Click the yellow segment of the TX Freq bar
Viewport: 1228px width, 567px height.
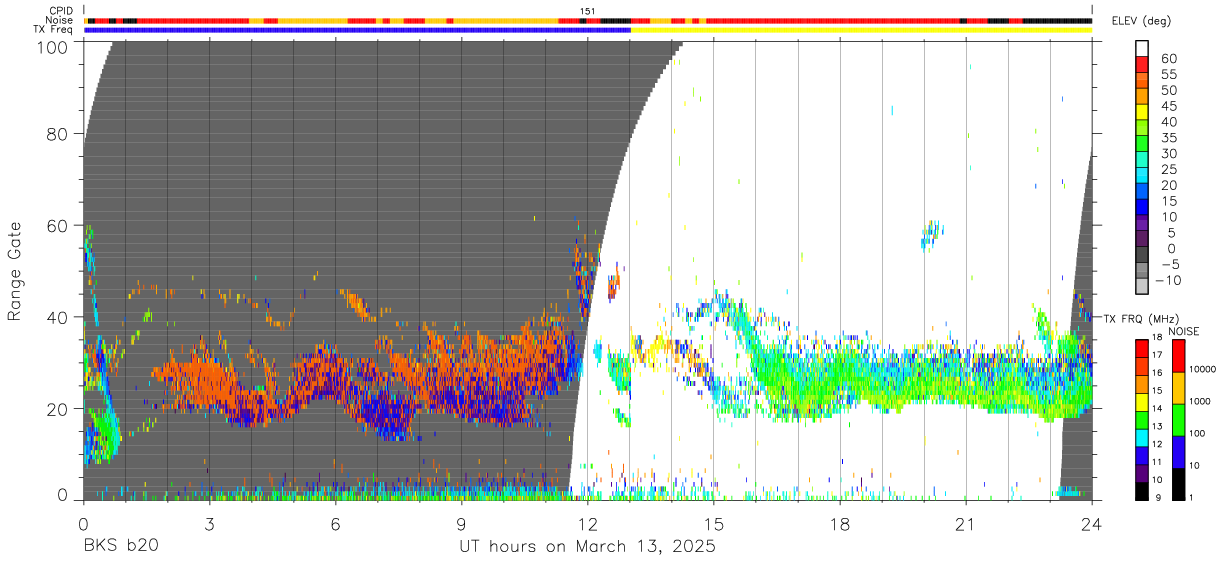click(x=861, y=30)
